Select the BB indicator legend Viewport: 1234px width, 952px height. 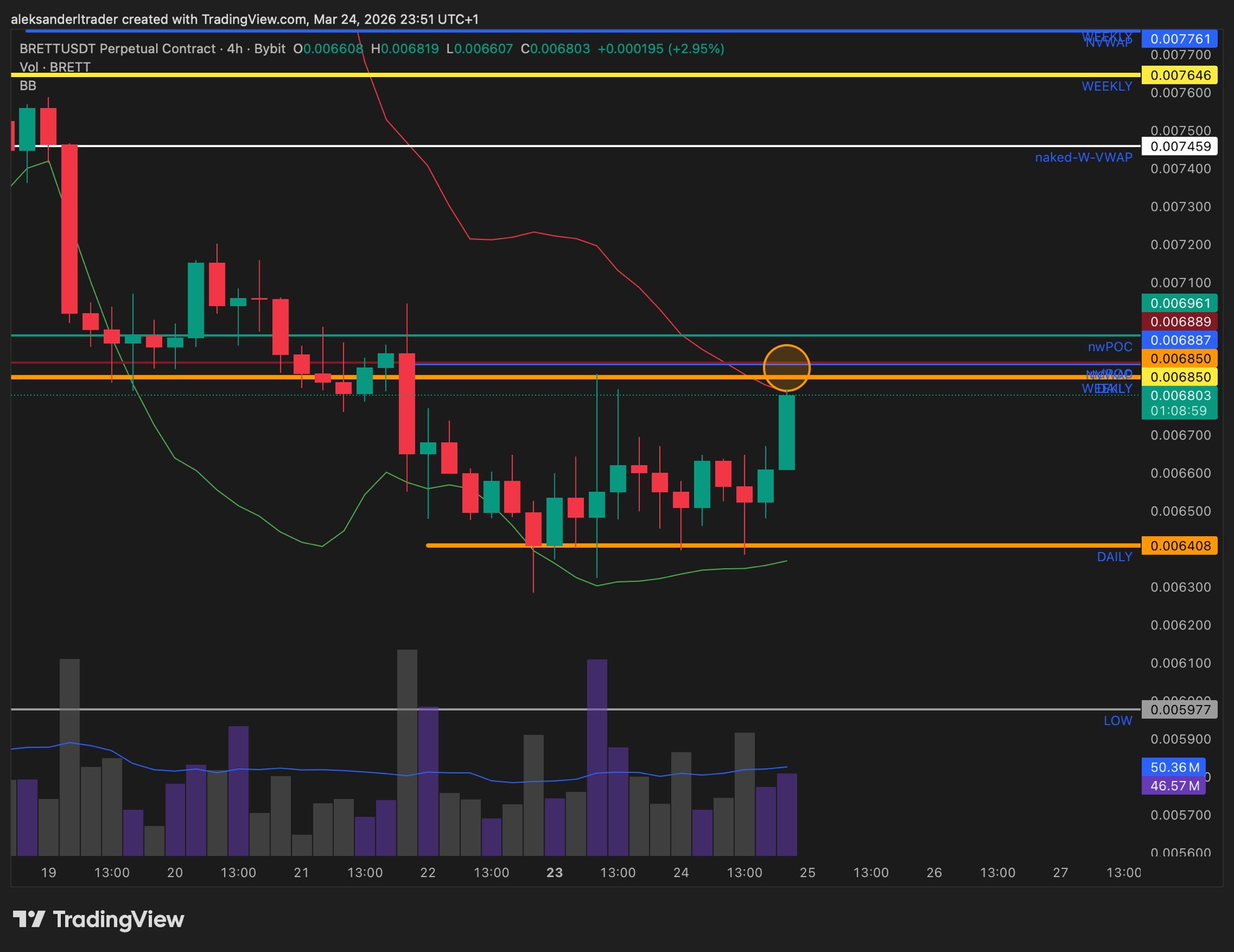28,86
